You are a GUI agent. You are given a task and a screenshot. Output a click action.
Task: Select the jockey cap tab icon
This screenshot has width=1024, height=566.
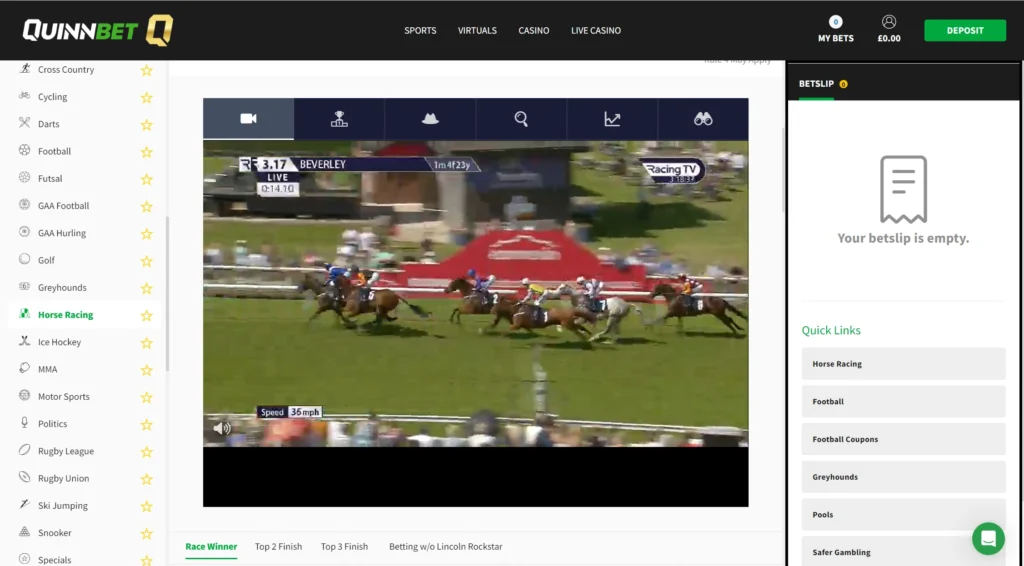[430, 119]
